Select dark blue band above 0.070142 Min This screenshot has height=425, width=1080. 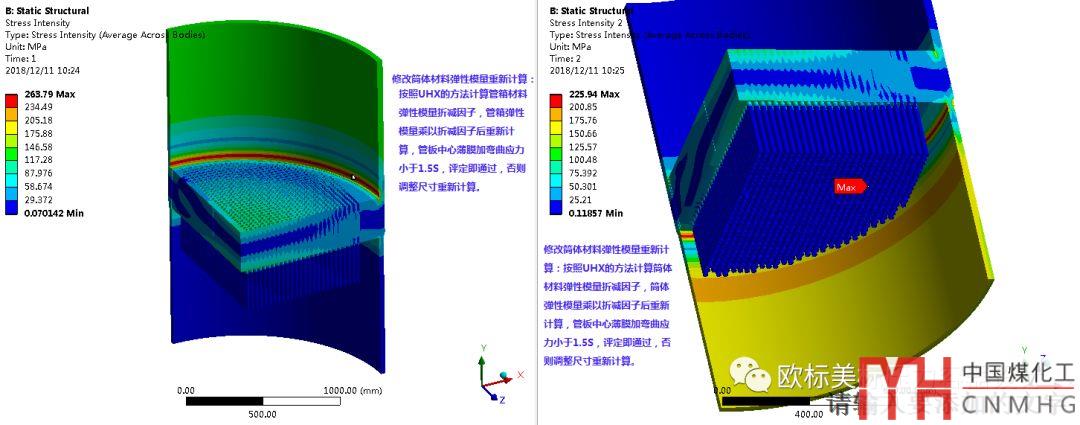[x=11, y=207]
